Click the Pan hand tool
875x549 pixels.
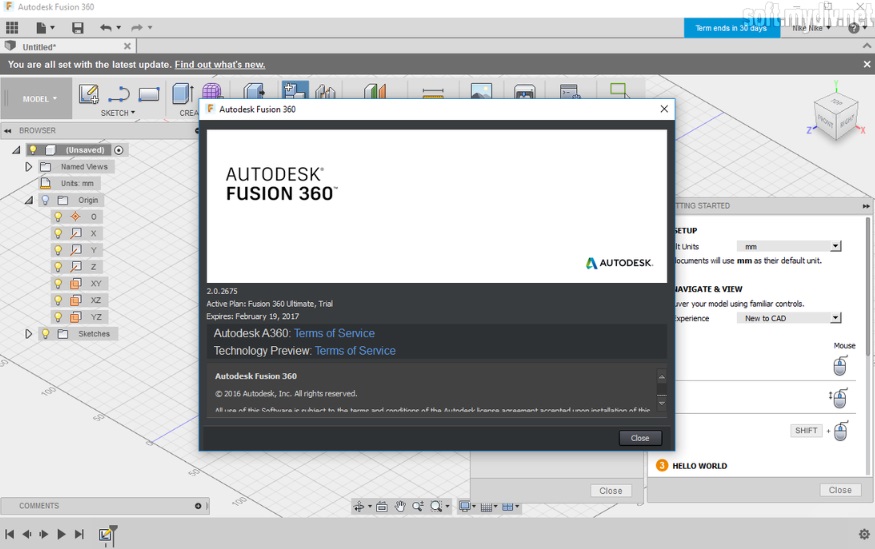pyautogui.click(x=400, y=507)
